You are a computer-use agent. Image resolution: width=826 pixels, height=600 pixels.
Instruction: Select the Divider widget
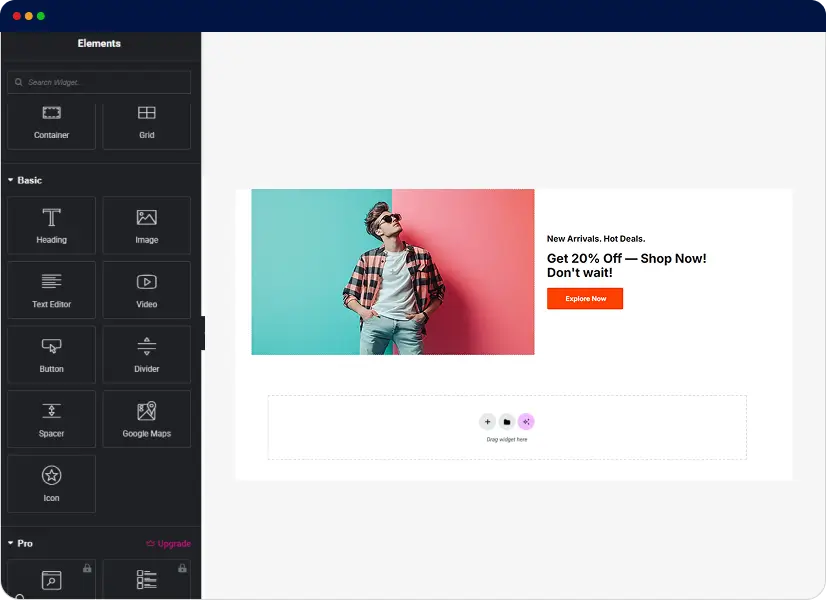pos(146,355)
